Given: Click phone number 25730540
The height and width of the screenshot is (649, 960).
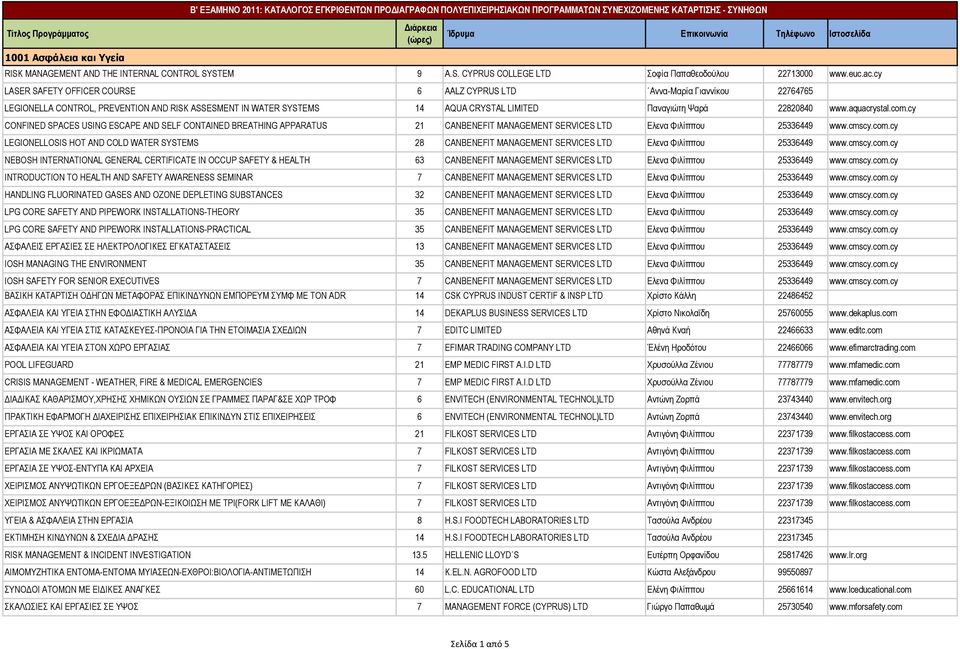Looking at the screenshot, I should [795, 607].
